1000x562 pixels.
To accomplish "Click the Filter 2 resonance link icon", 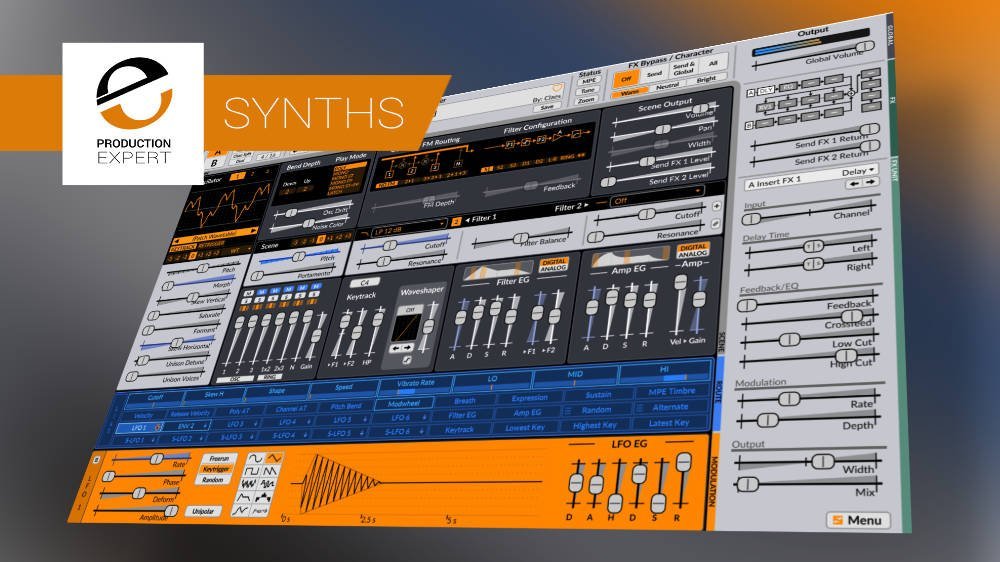I will pos(715,223).
